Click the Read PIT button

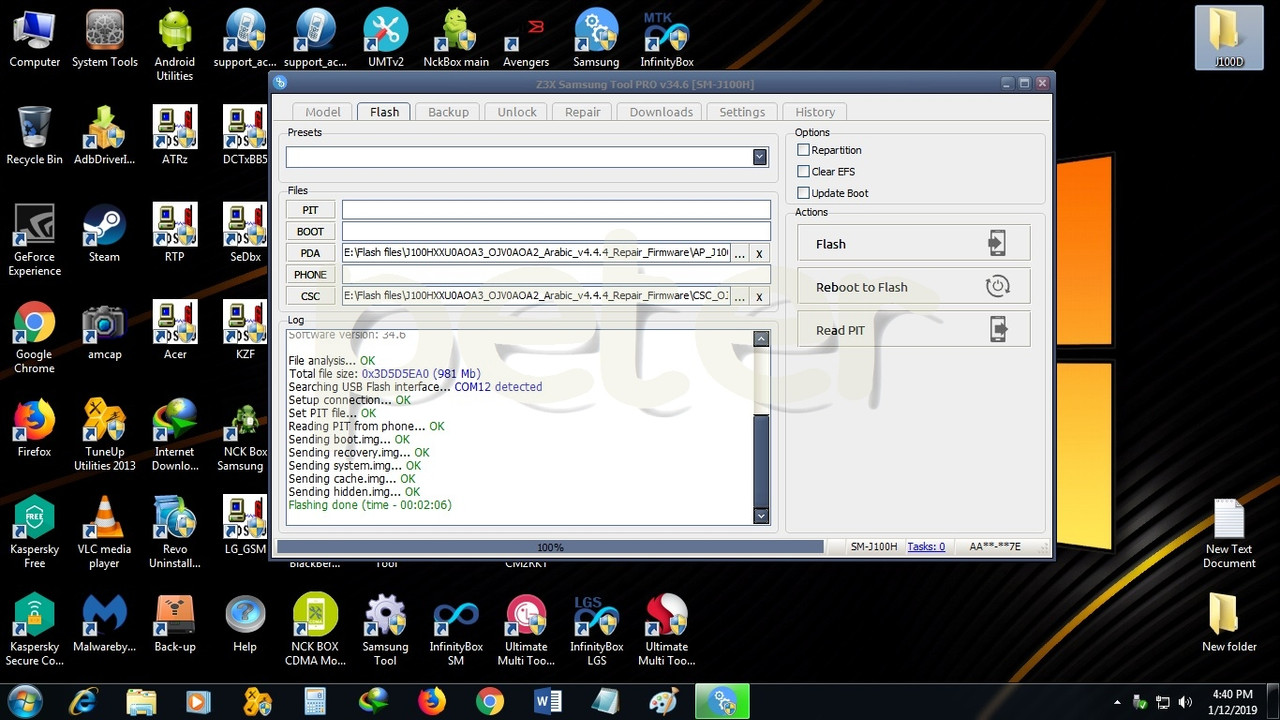pos(913,330)
